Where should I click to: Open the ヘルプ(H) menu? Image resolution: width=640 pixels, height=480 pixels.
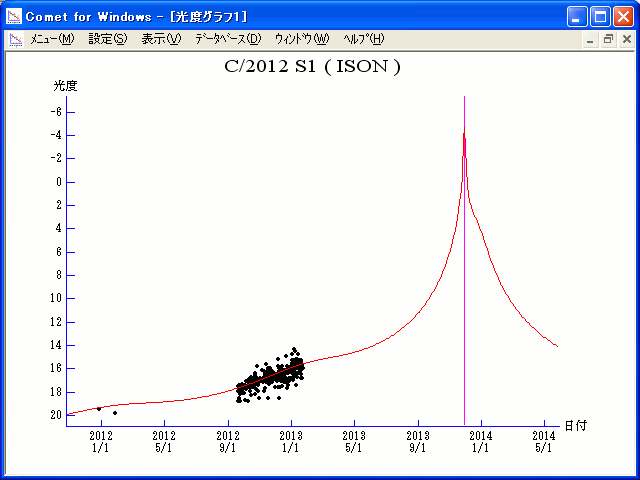363,39
